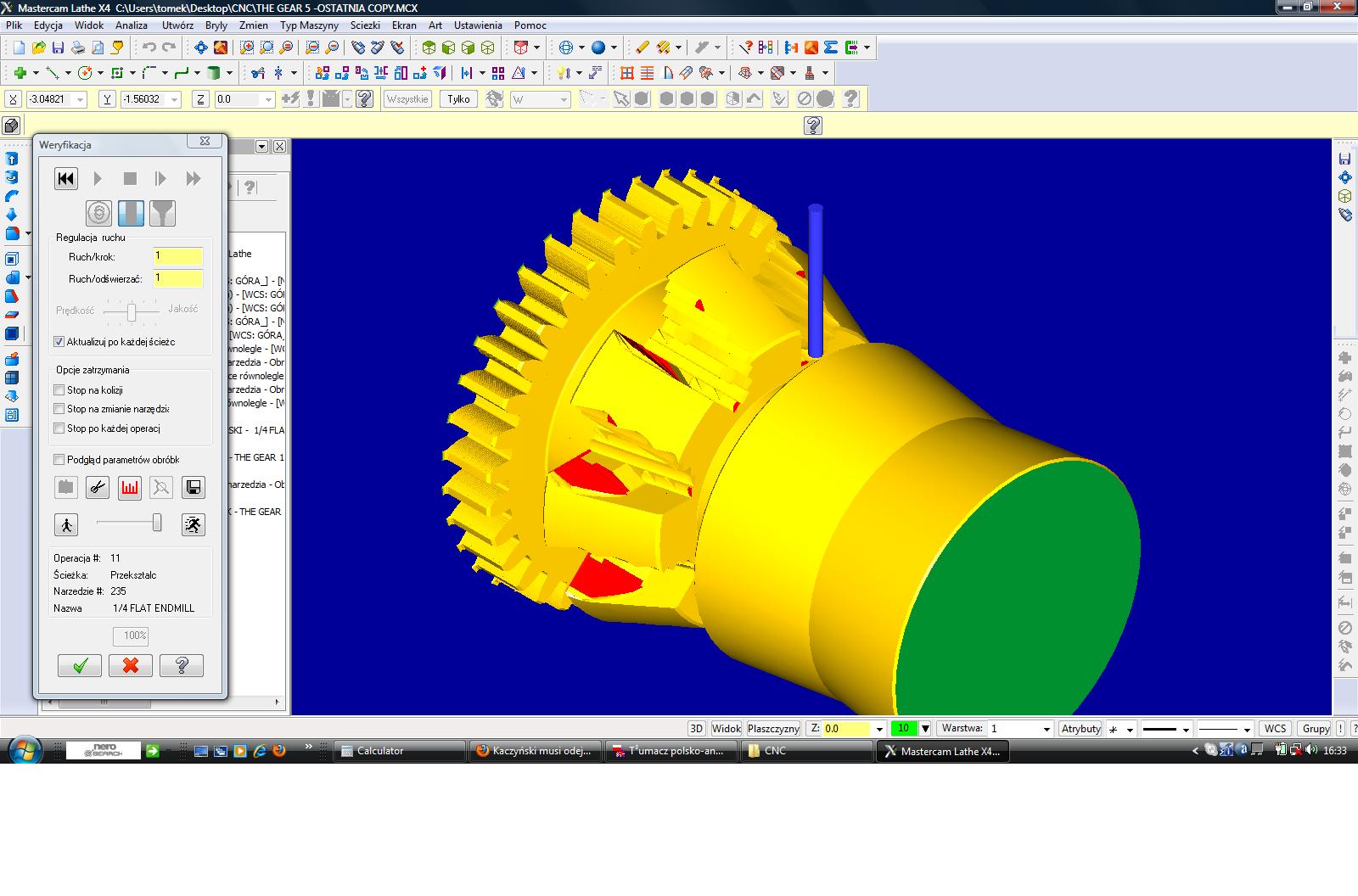This screenshot has width=1358, height=896.
Task: Restart verification with the rewind button
Action: click(x=65, y=178)
